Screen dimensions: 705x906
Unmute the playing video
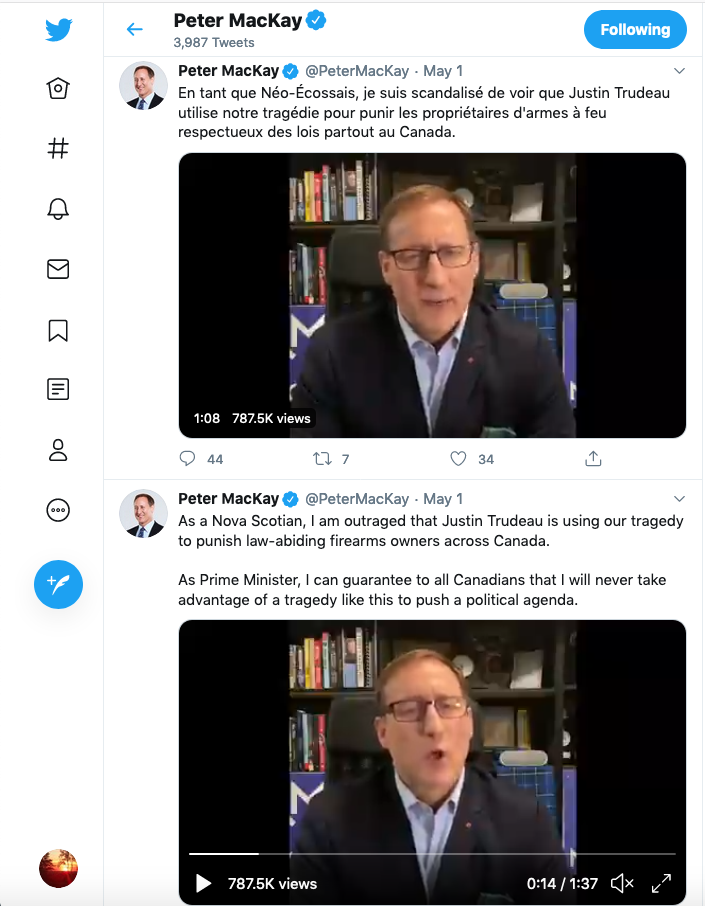(x=622, y=883)
